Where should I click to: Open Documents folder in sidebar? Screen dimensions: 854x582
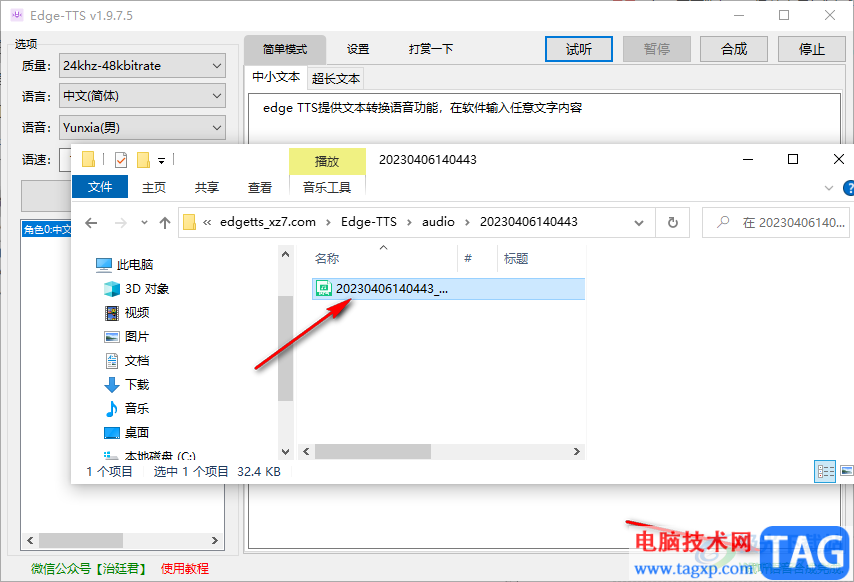click(x=127, y=360)
